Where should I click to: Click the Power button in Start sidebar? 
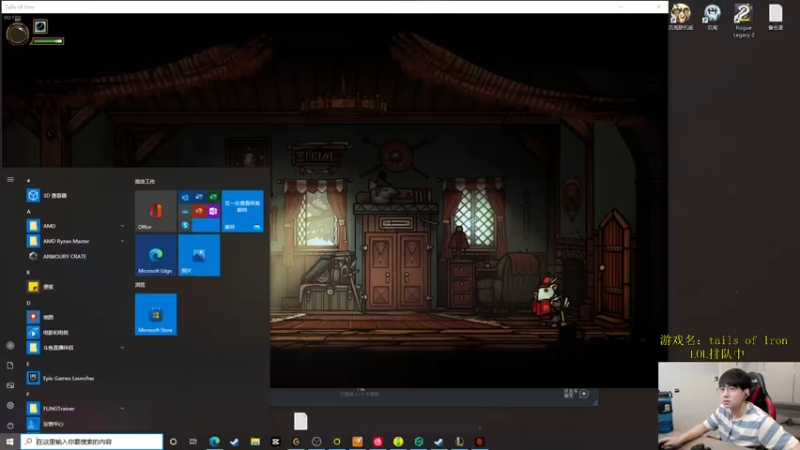(10, 426)
